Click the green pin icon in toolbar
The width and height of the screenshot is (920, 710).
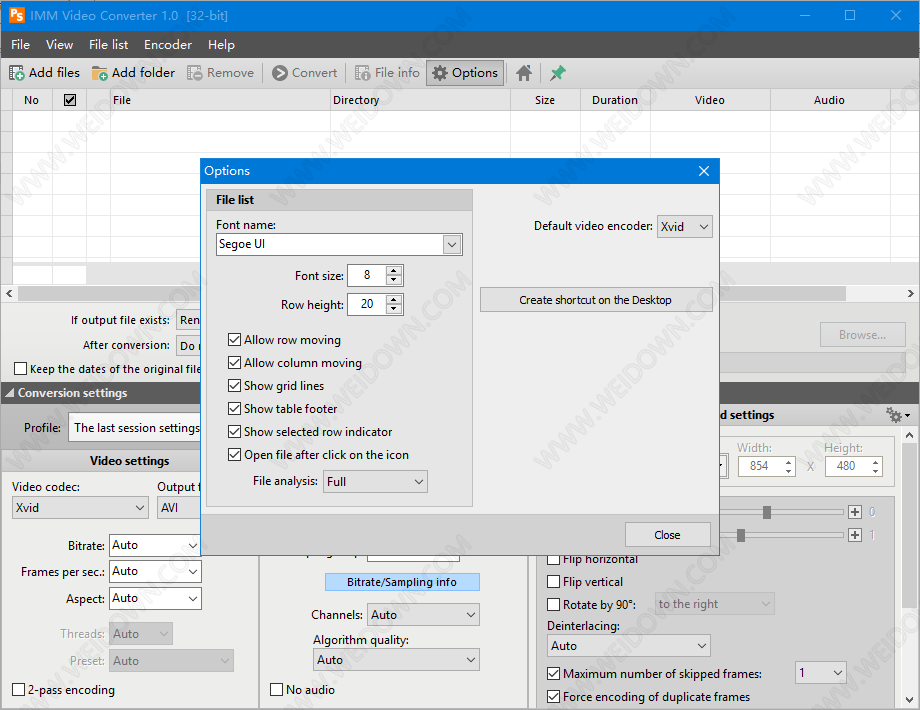[x=557, y=73]
